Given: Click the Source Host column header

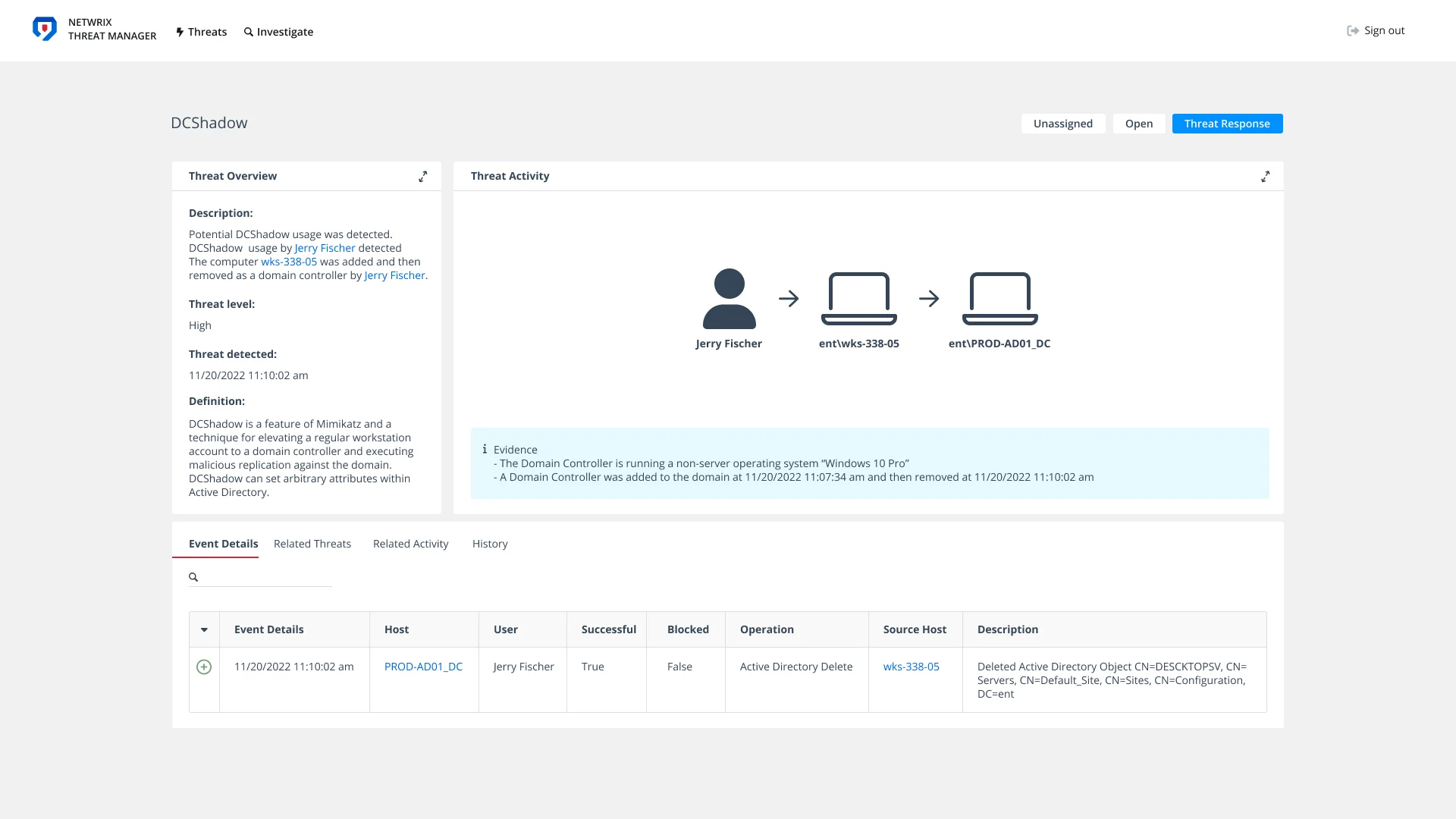Looking at the screenshot, I should coord(915,629).
